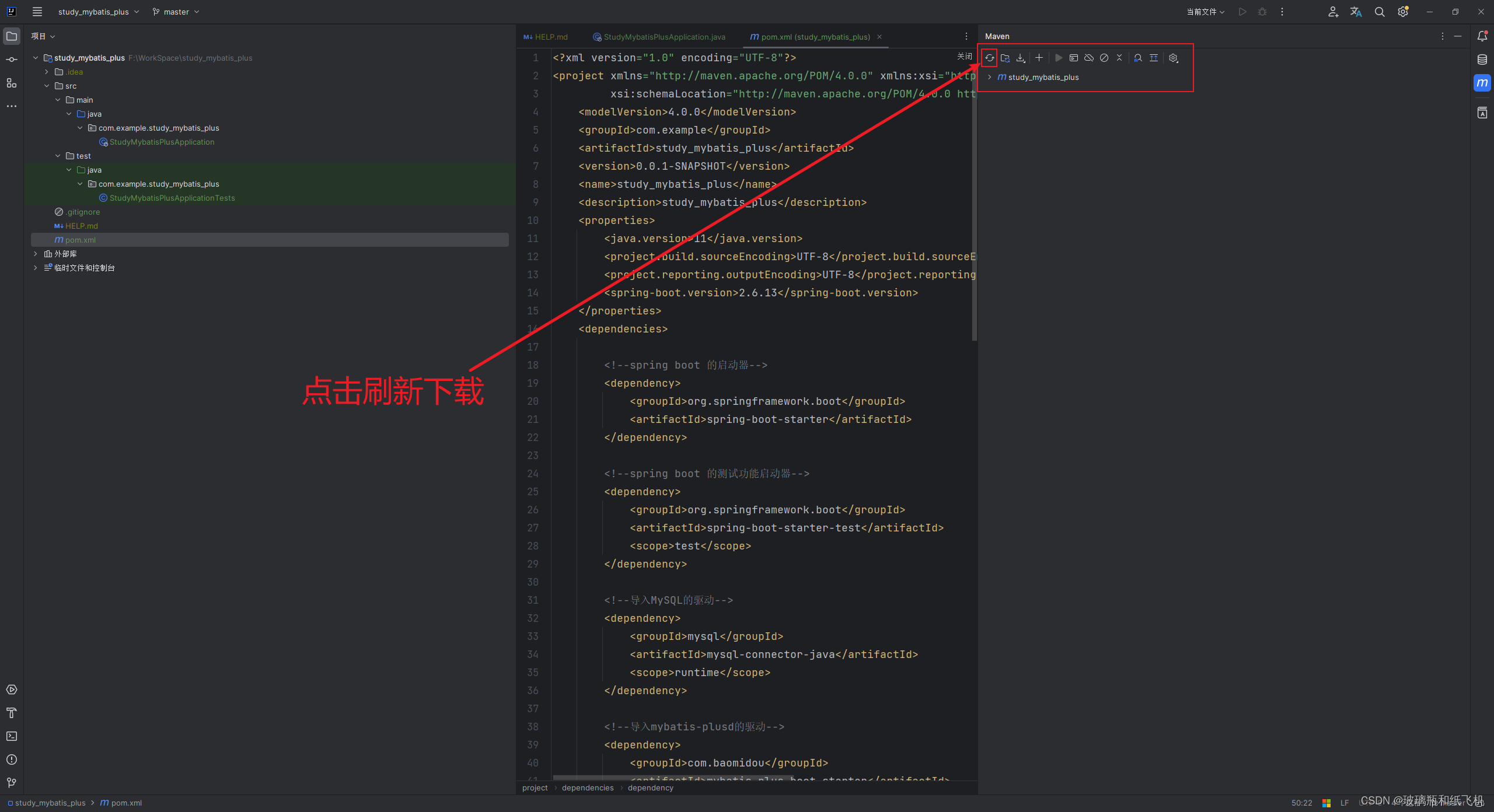1494x812 pixels.
Task: Click project breadcrumb in editor footer
Action: coord(535,788)
